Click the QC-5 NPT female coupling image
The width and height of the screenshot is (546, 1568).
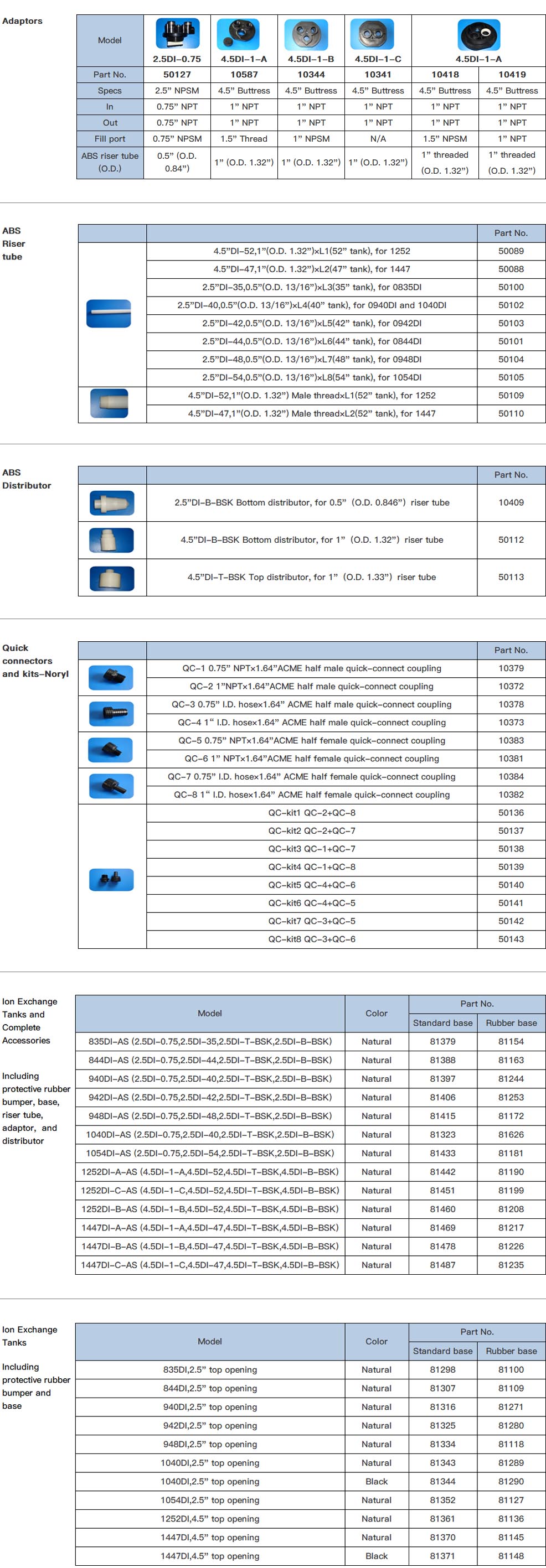pyautogui.click(x=111, y=749)
